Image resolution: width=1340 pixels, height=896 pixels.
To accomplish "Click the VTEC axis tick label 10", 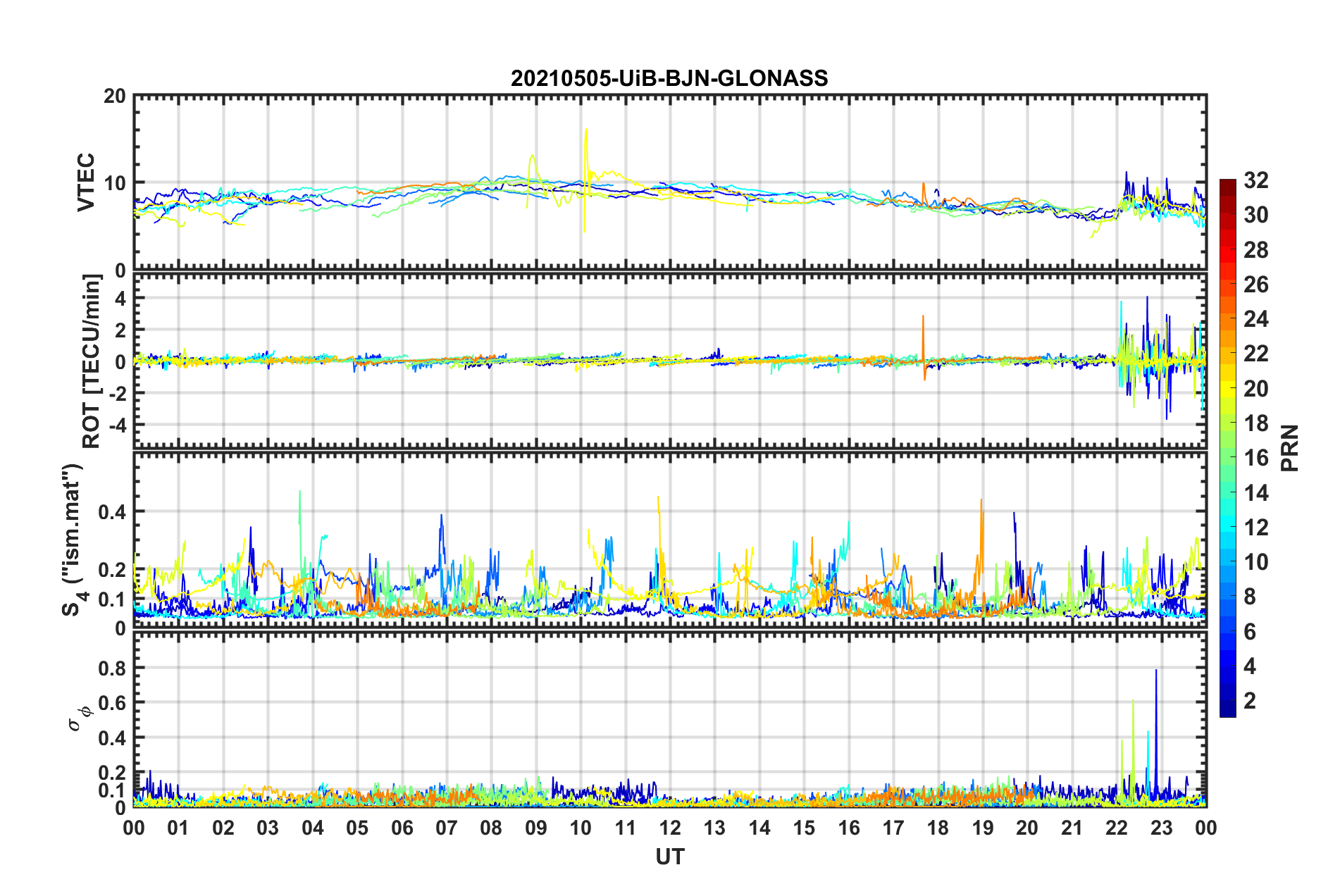I will 115,183.
